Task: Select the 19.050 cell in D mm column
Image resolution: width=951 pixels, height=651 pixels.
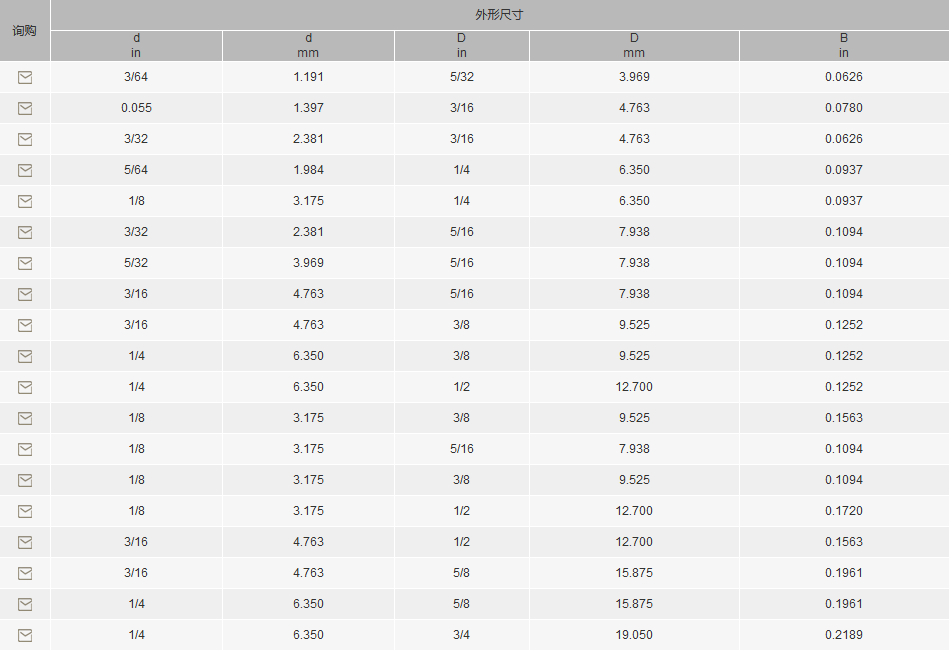Action: click(634, 635)
